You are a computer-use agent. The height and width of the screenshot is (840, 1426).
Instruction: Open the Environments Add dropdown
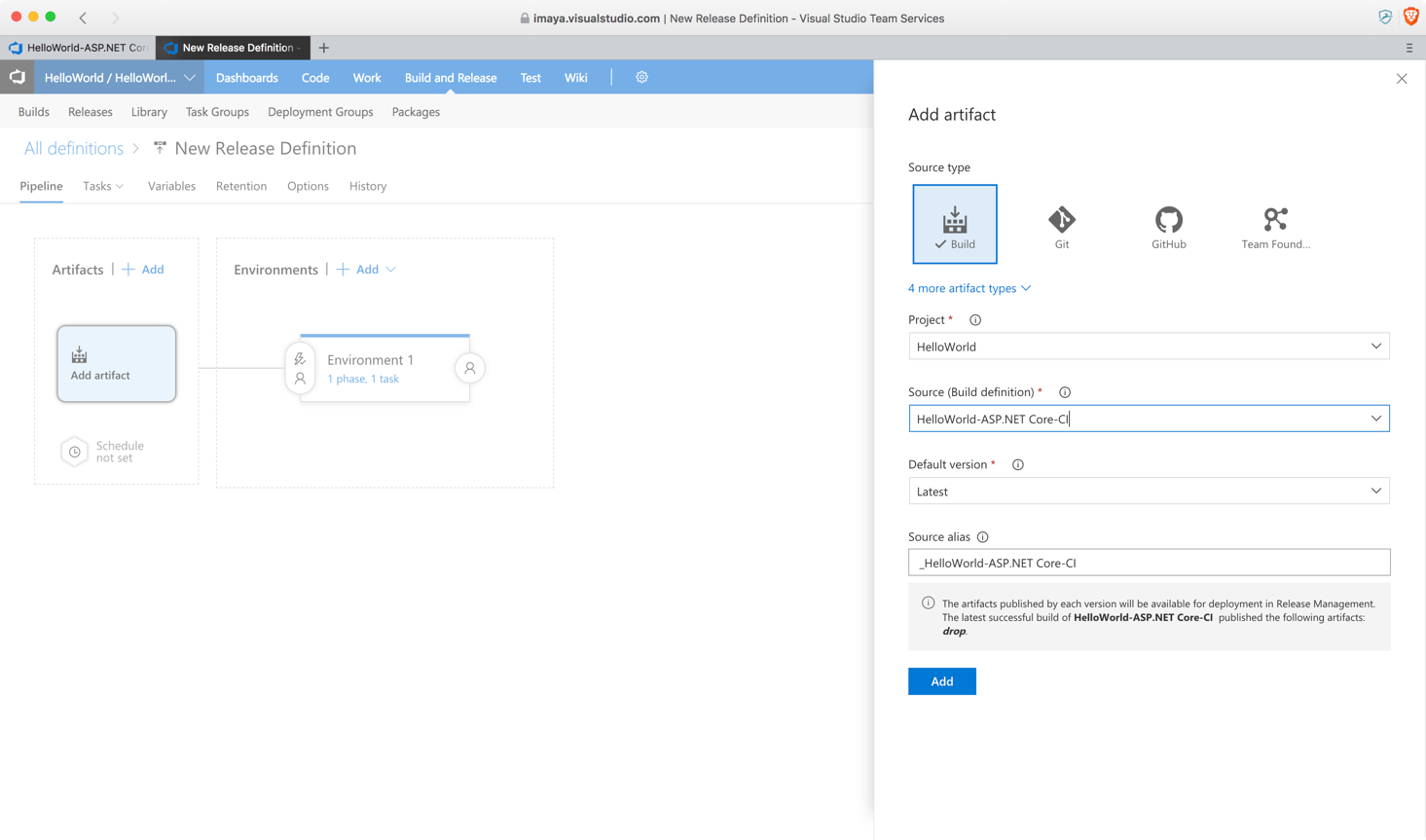[x=390, y=270]
